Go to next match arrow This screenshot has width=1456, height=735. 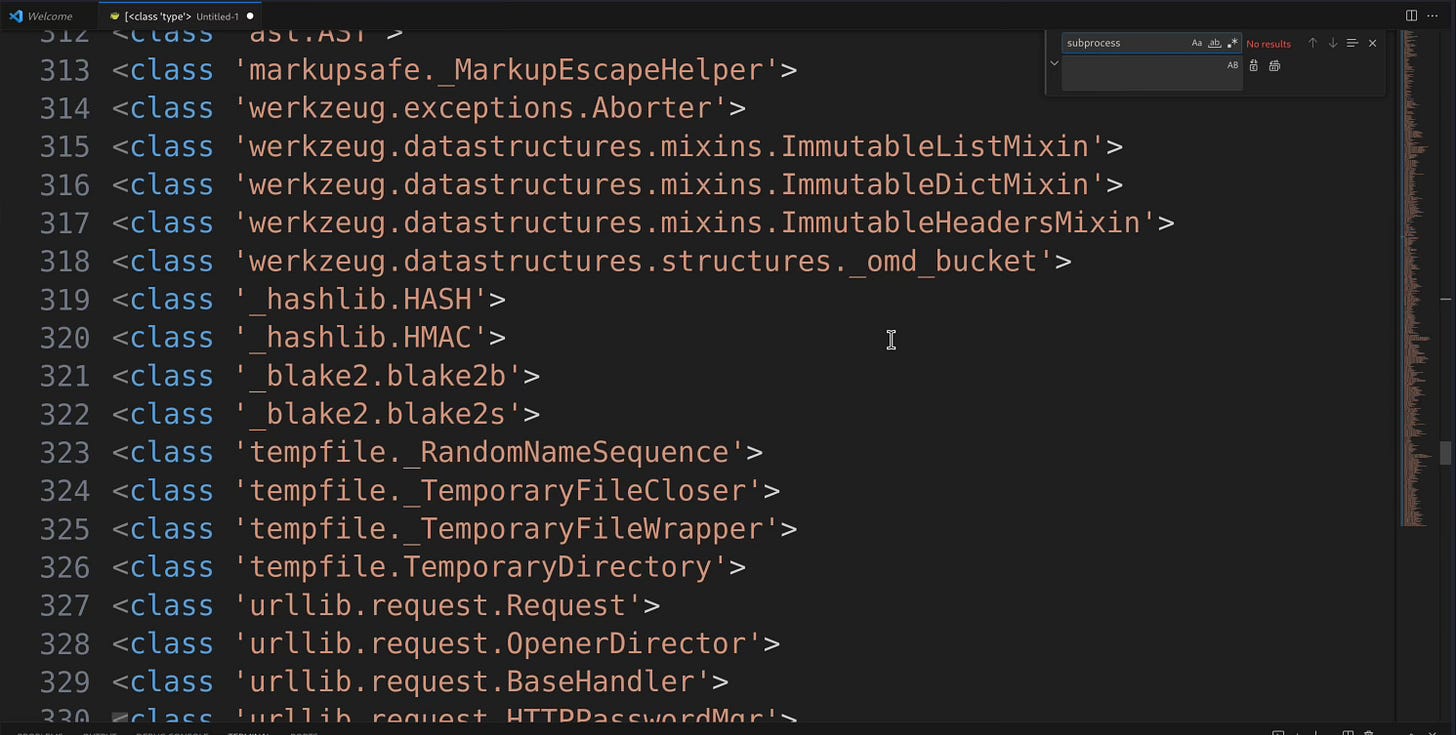[1333, 43]
